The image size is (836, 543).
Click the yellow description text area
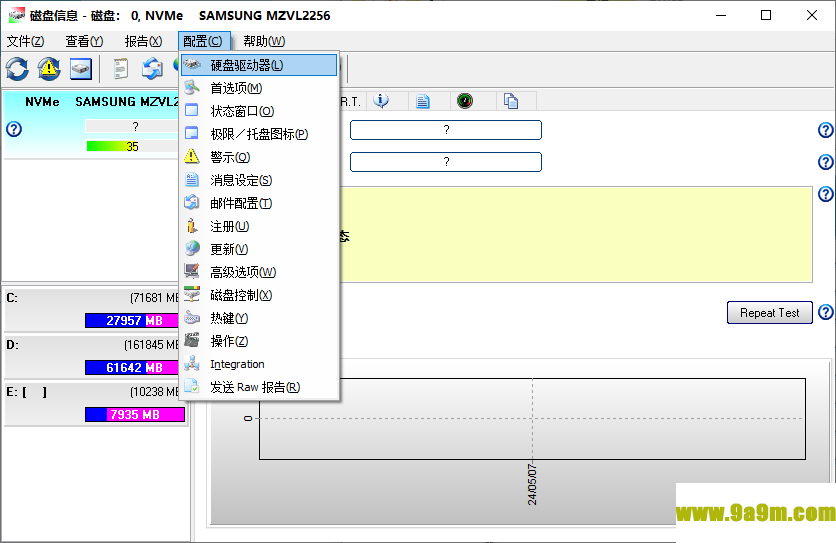[576, 235]
